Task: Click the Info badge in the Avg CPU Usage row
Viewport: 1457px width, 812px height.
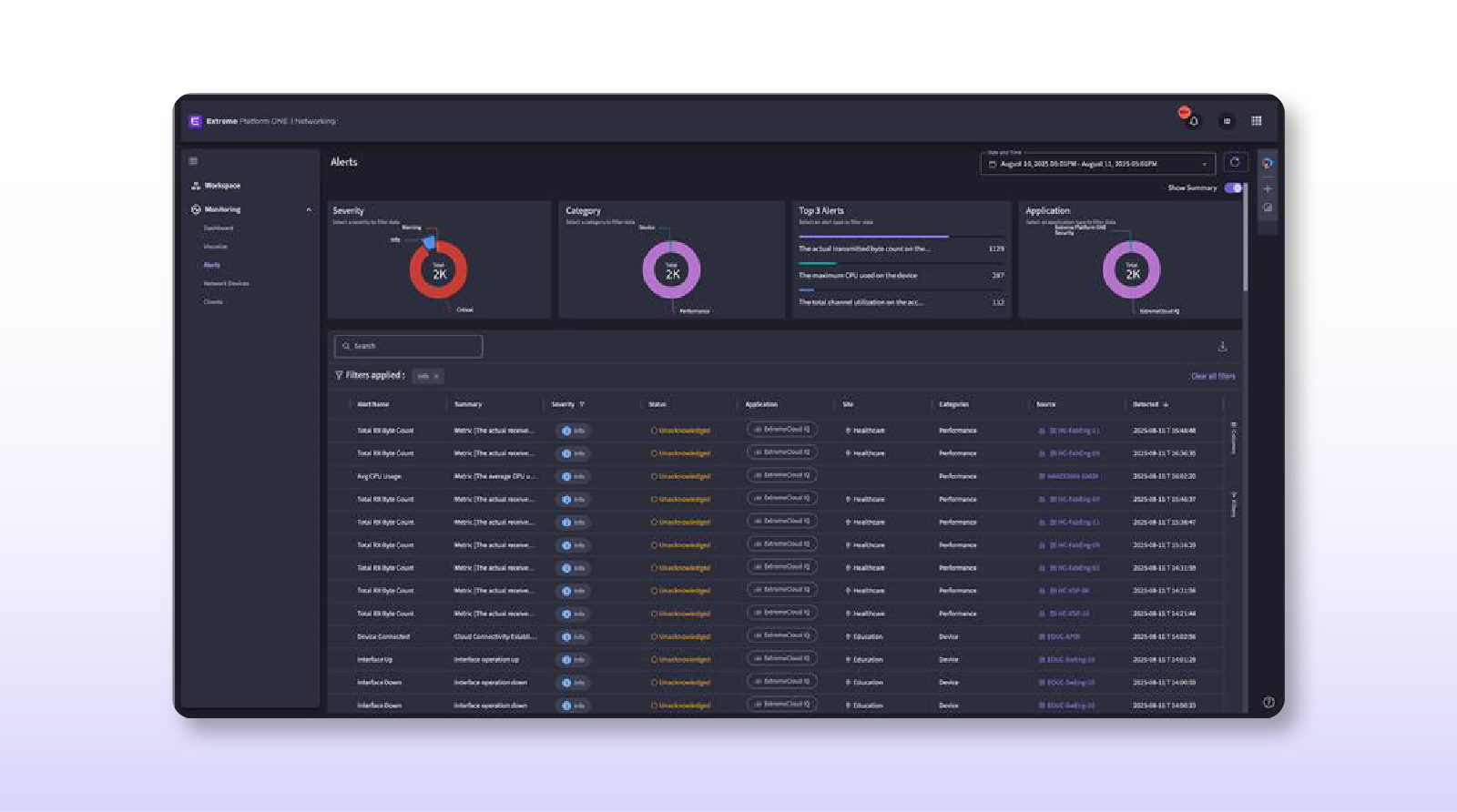Action: (573, 476)
